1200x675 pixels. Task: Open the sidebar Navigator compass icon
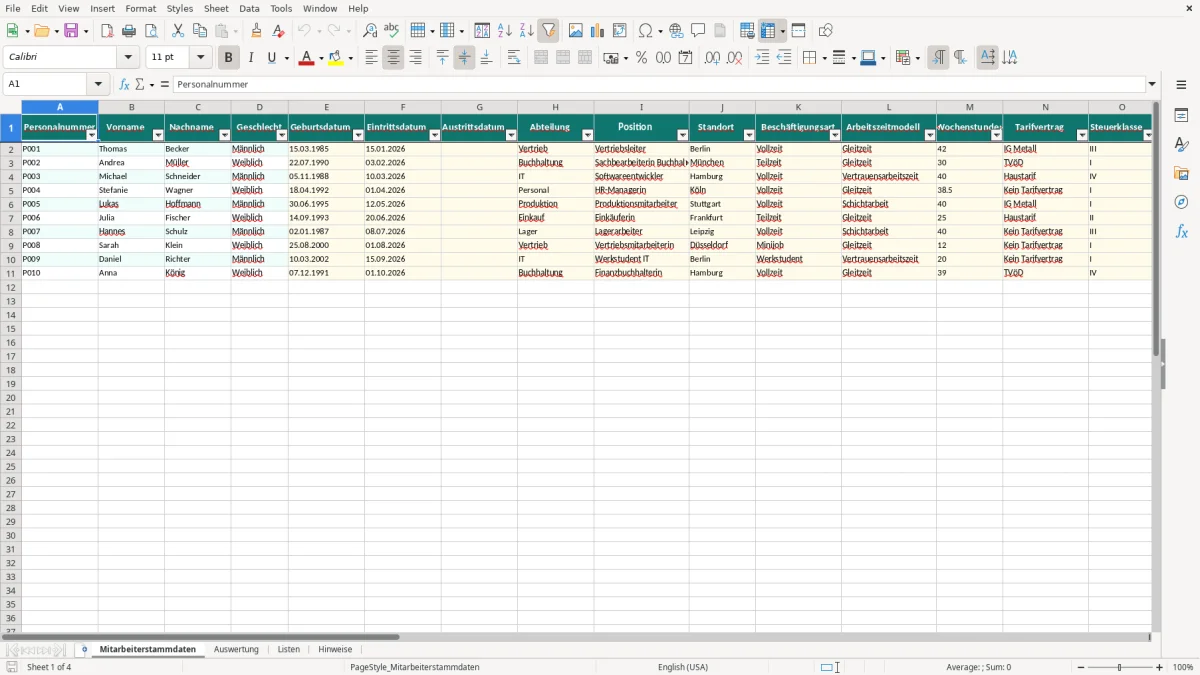tap(1181, 203)
